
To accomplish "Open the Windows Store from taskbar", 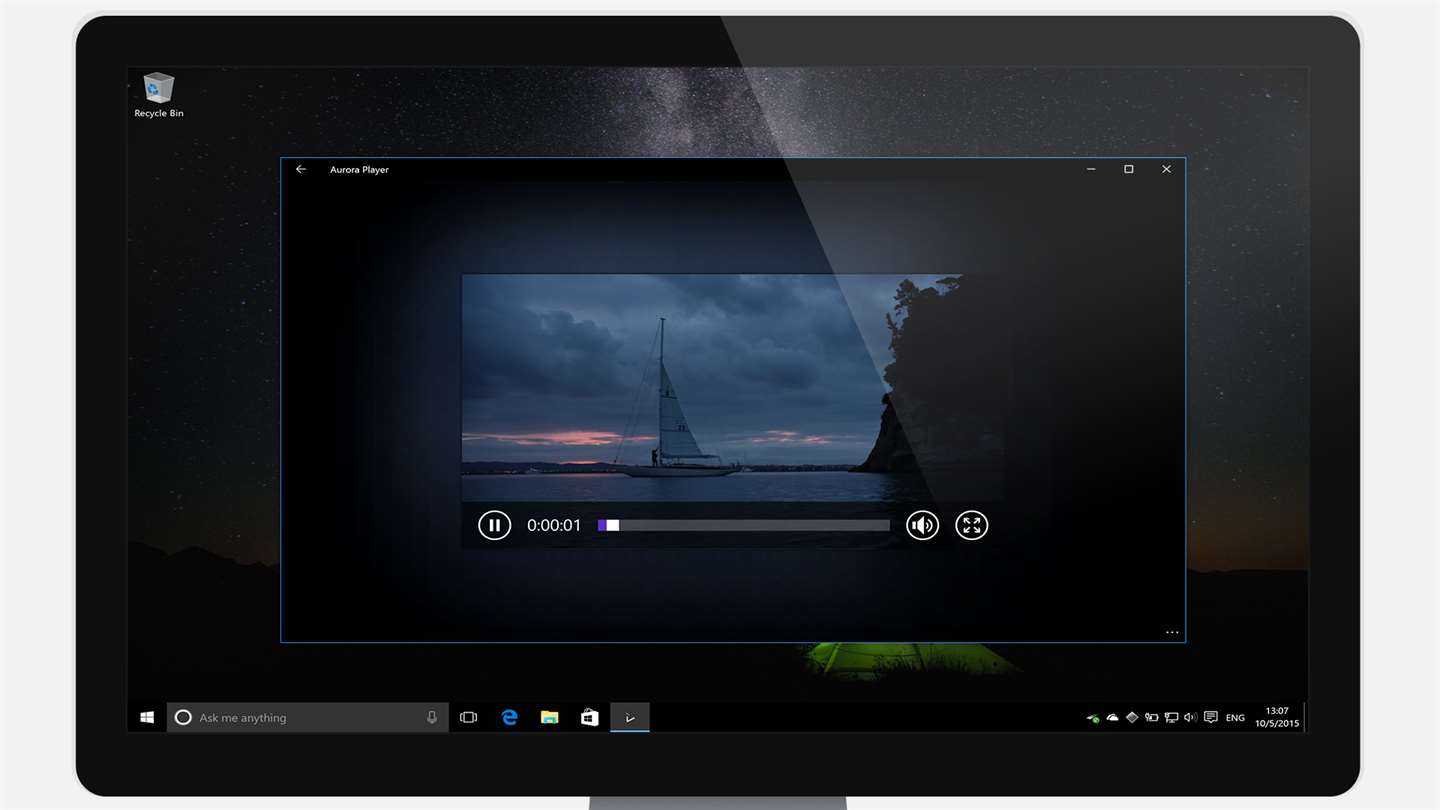I will pos(590,717).
